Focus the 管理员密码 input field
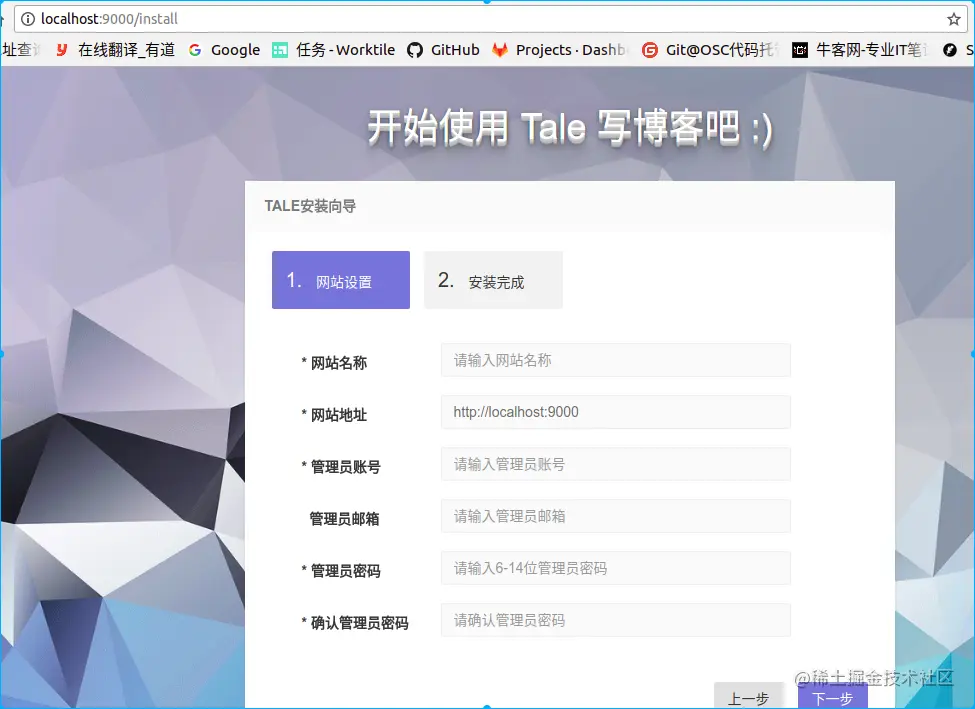 616,568
